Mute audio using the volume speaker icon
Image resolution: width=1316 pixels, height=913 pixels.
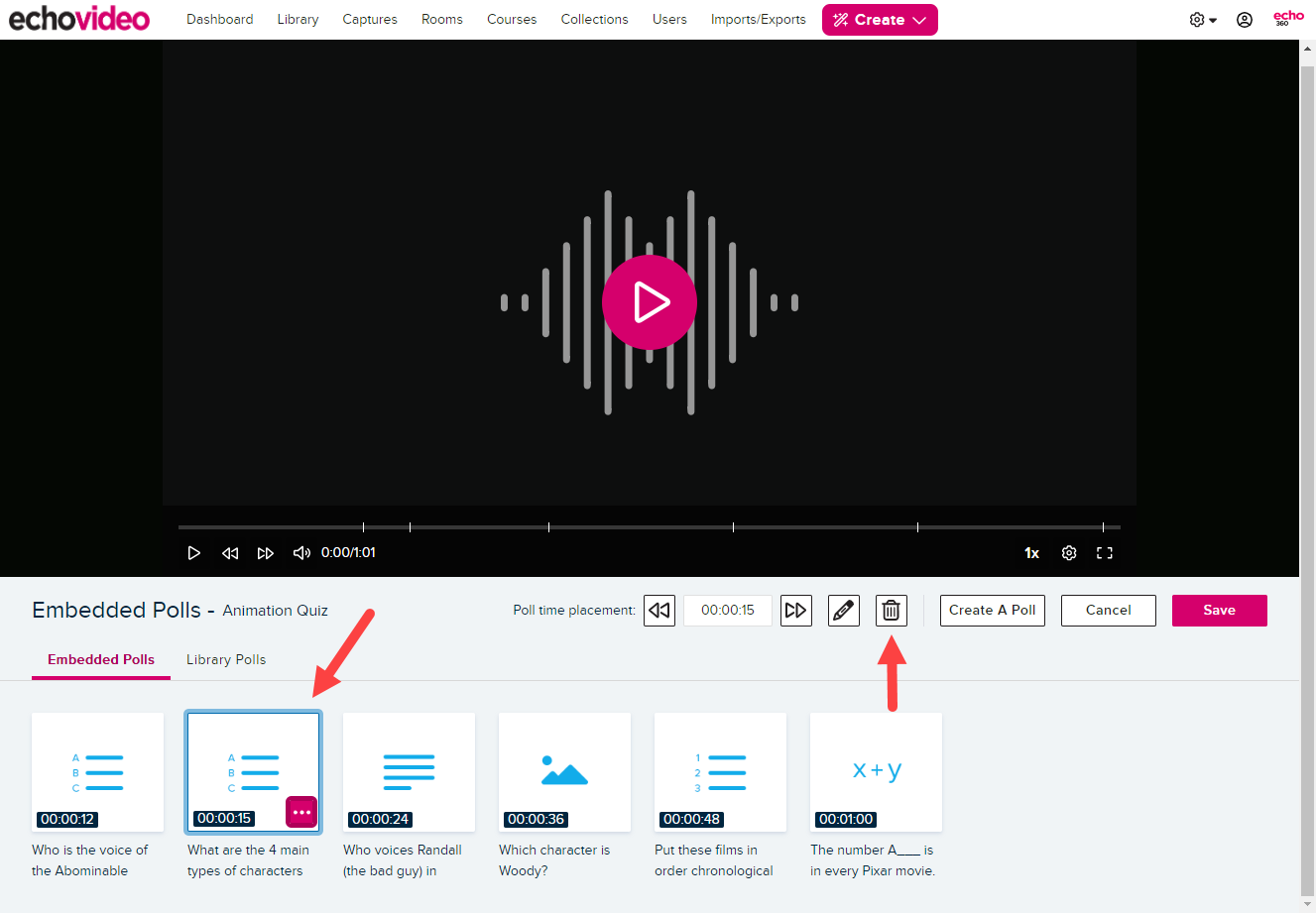click(301, 553)
